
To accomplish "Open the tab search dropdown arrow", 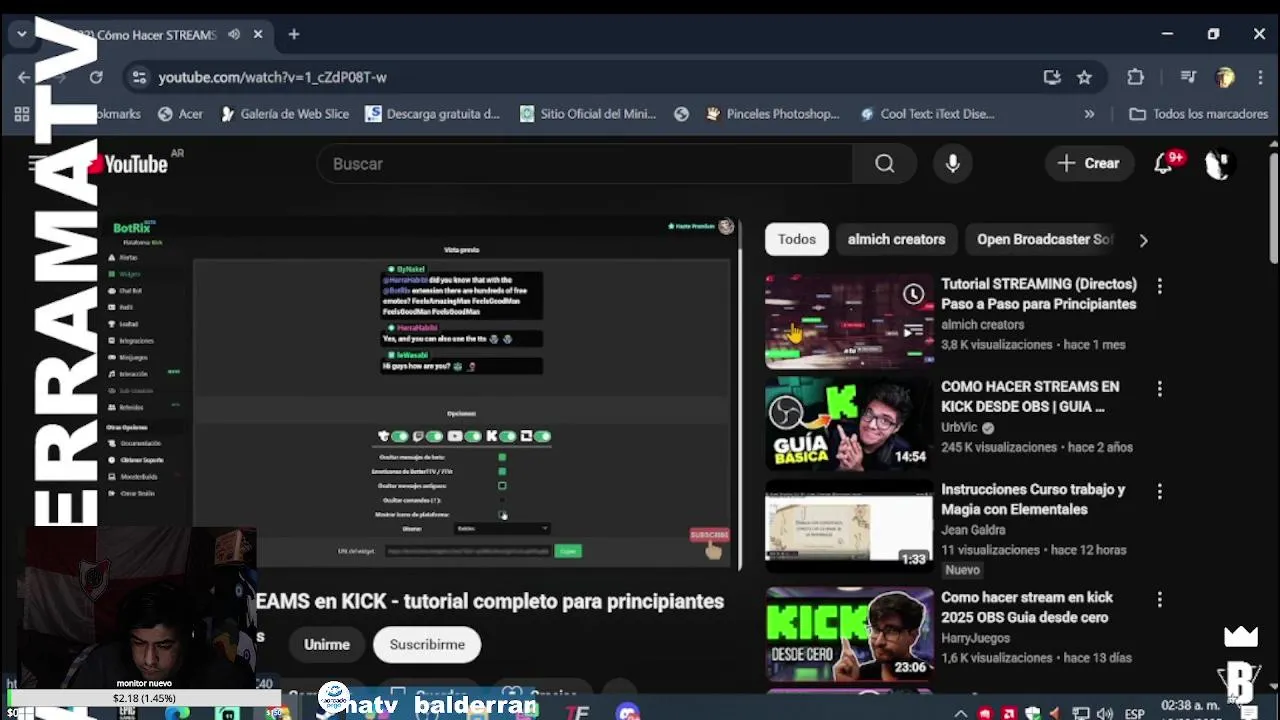I will point(21,34).
